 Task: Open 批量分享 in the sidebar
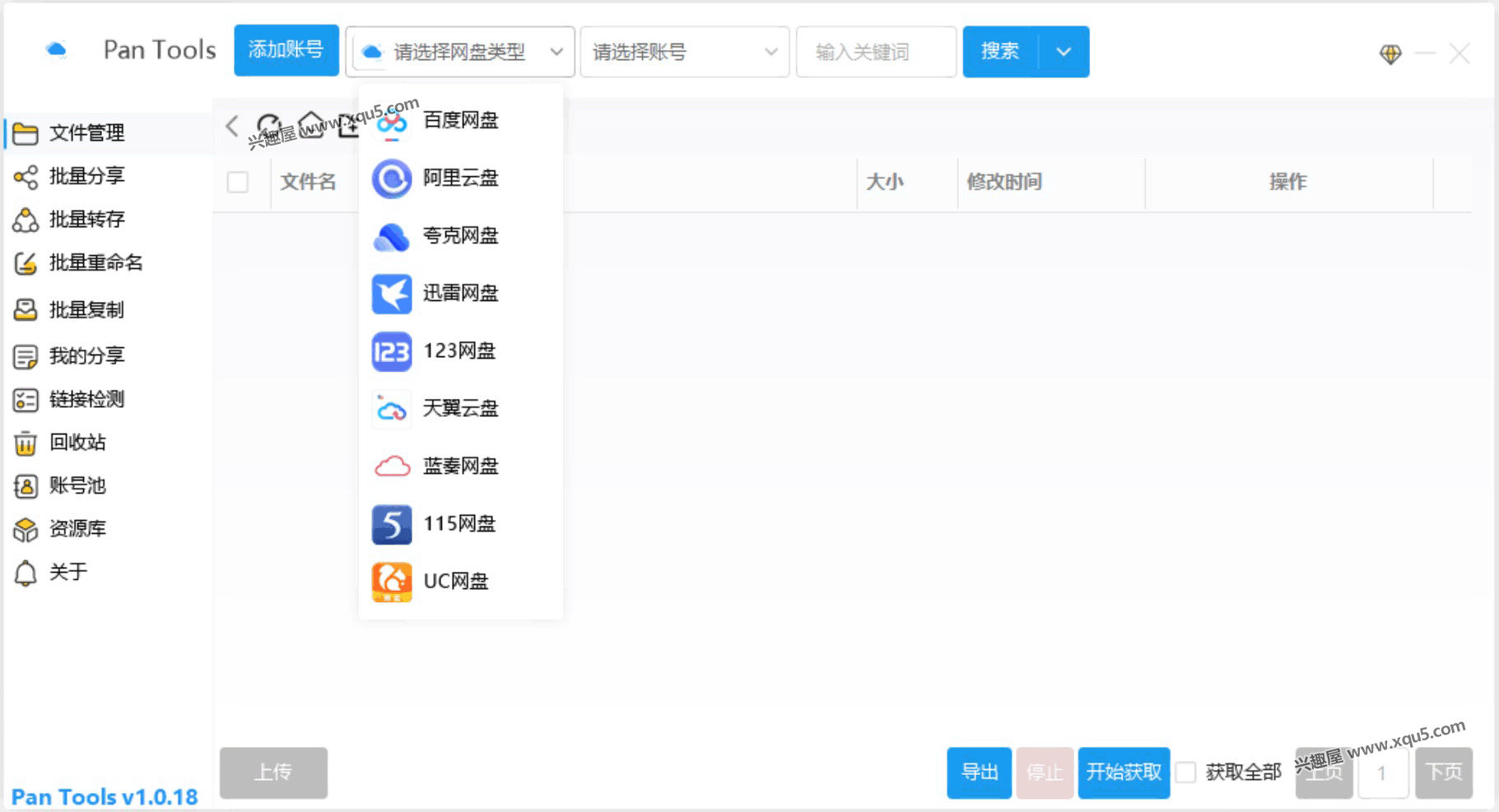pyautogui.click(x=109, y=176)
